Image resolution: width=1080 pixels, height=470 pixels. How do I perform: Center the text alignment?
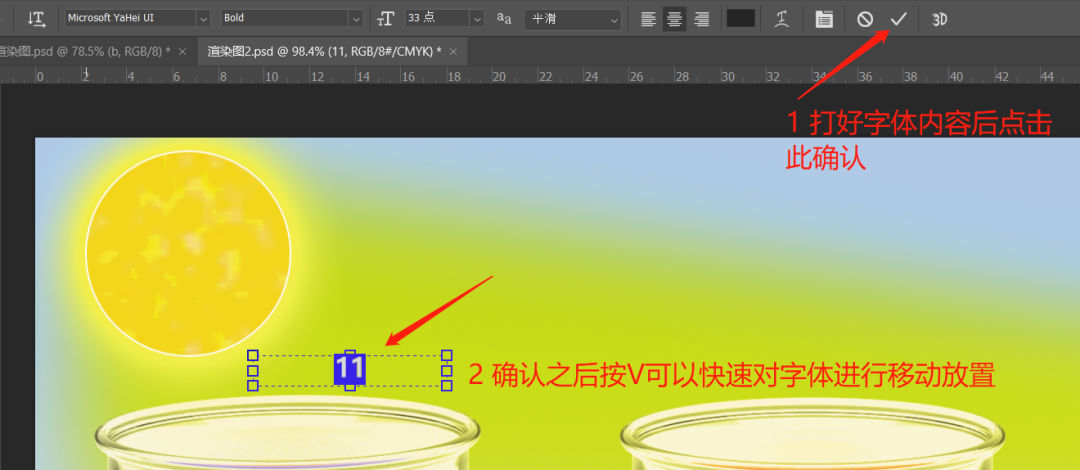coord(674,19)
